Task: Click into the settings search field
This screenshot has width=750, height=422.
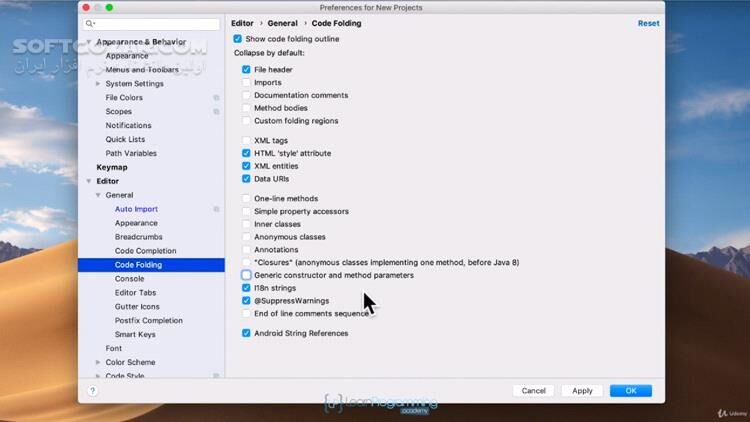Action: [x=155, y=23]
